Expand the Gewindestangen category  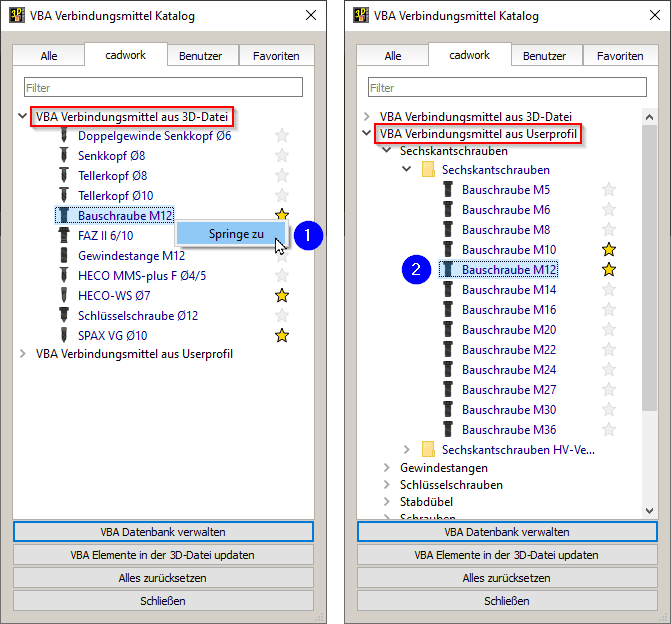(389, 468)
